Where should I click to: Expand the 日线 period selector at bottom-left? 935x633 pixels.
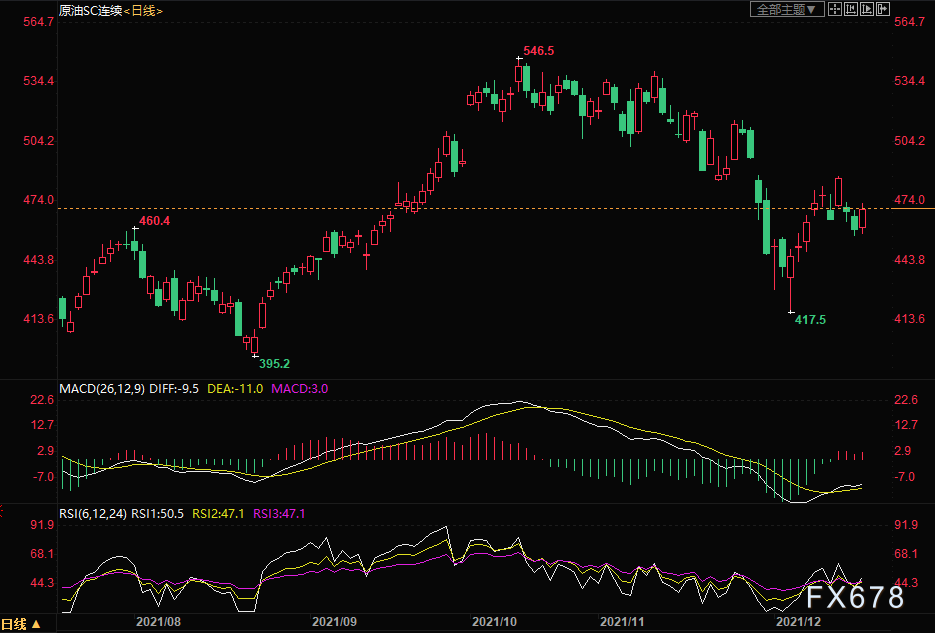tap(22, 624)
